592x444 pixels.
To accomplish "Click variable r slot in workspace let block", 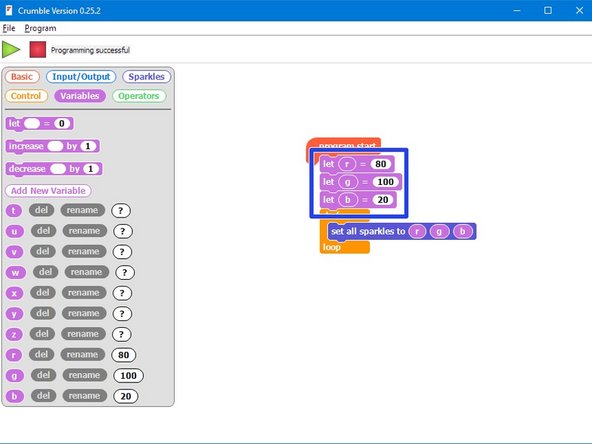I will (347, 164).
